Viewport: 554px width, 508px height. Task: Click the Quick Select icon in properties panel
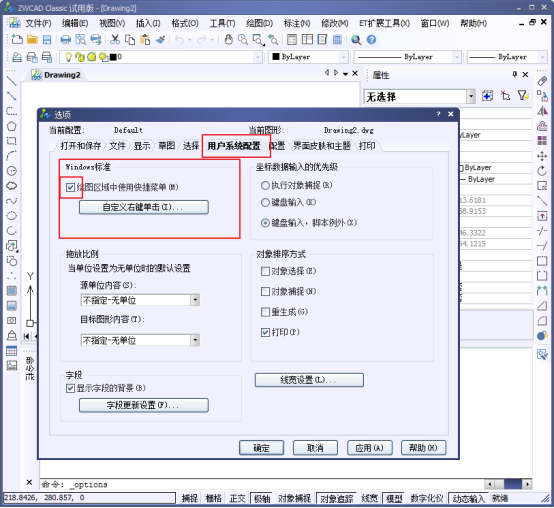[x=523, y=96]
